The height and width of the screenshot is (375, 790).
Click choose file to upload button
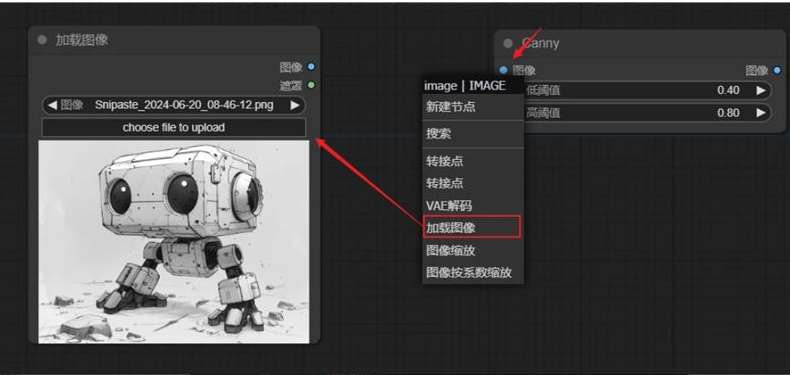[174, 128]
